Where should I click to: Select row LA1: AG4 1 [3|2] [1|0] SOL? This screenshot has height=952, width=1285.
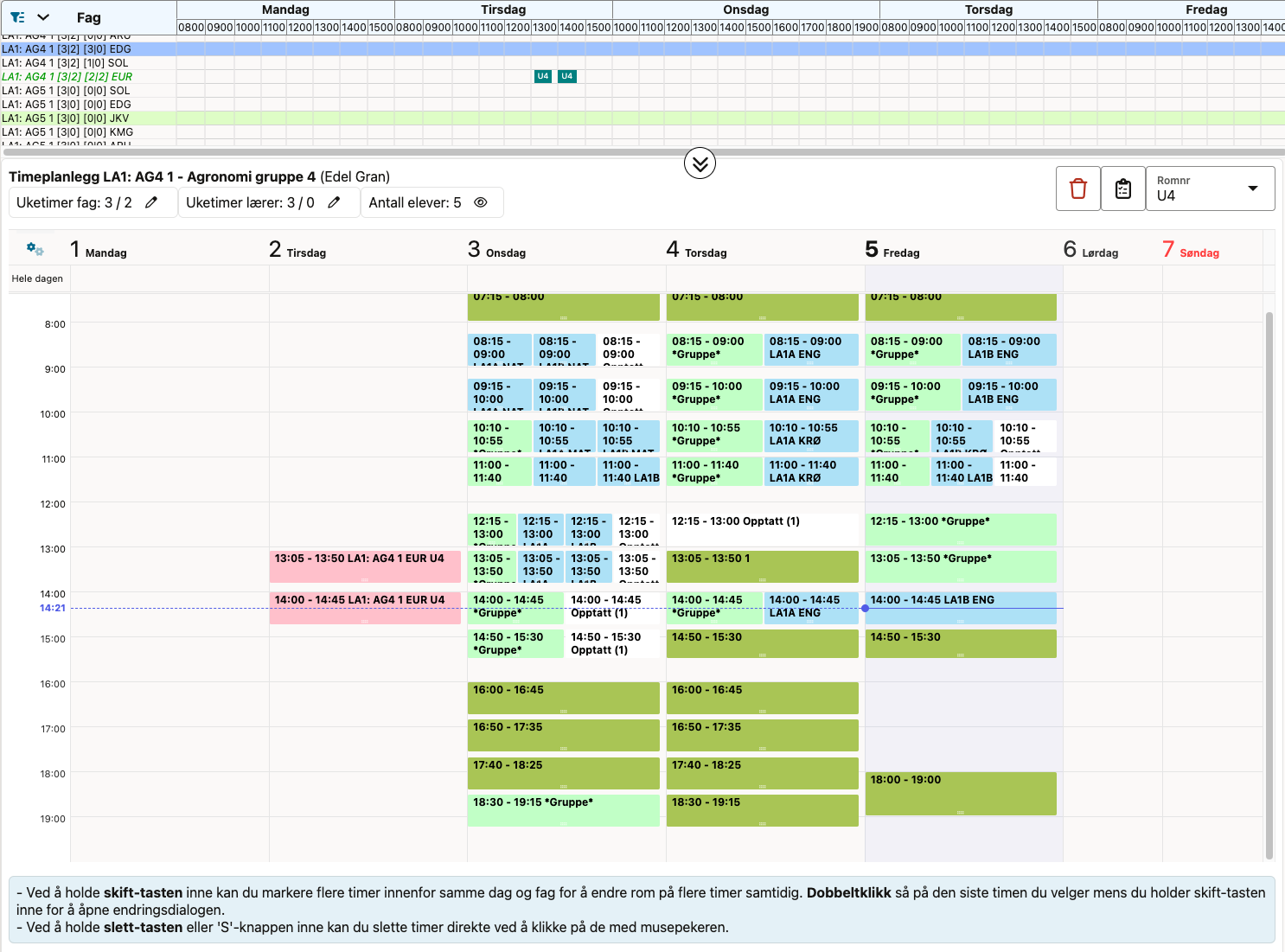coord(642,63)
